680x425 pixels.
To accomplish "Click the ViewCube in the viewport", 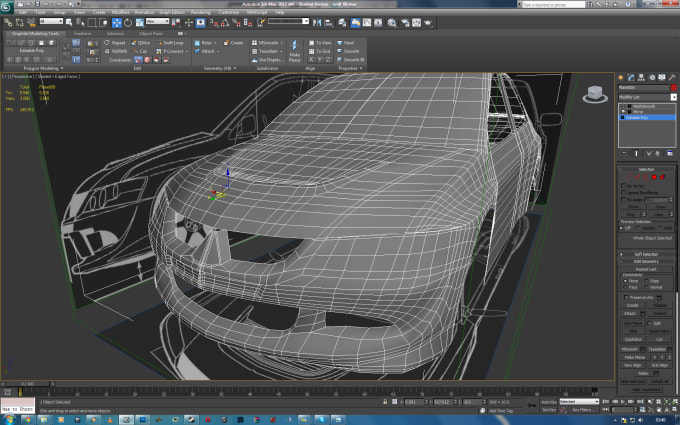I will click(595, 94).
